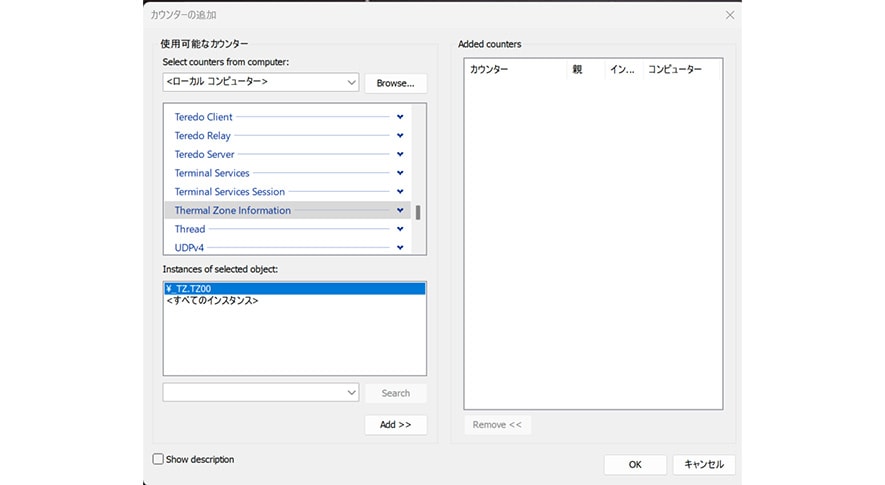Select the TZ.TZ00 instance
Screen dimensions: 885x485
294,289
